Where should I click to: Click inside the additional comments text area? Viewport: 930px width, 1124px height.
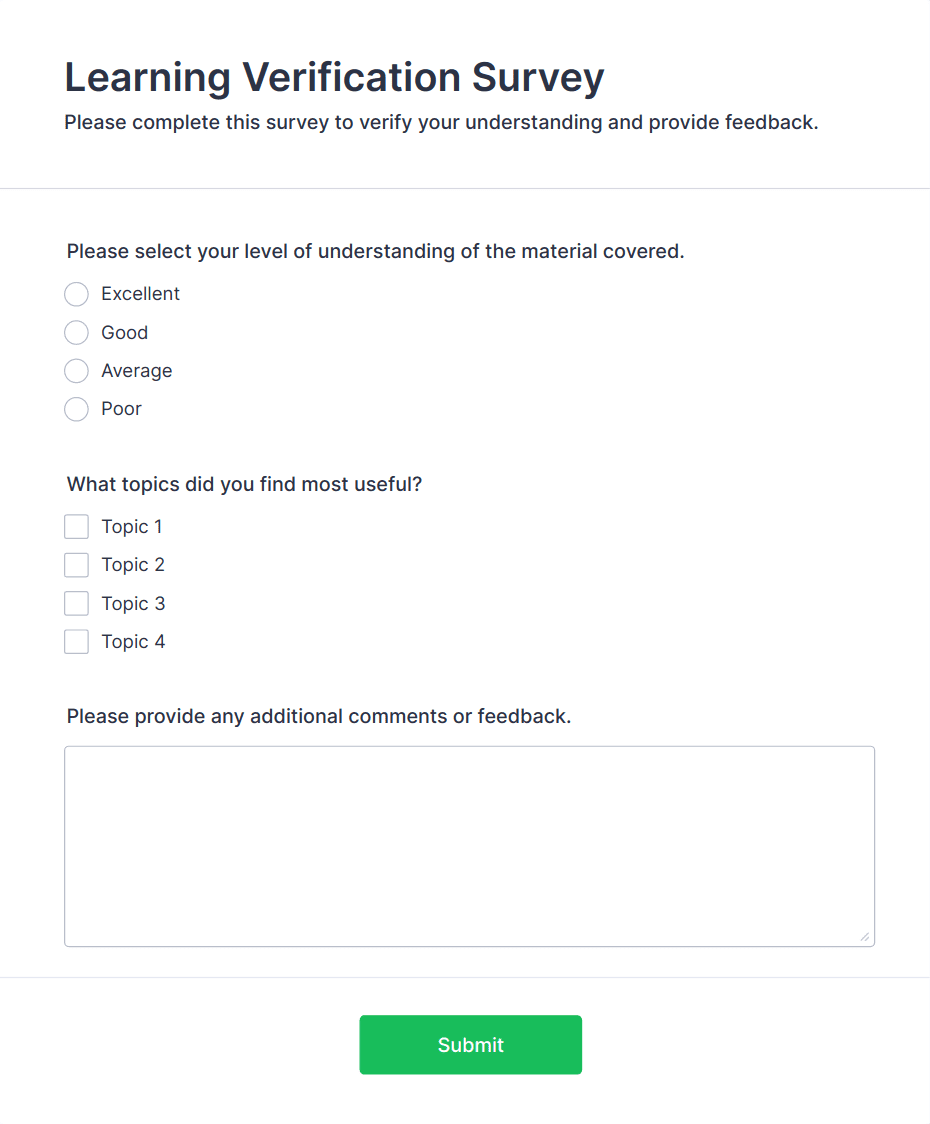click(x=469, y=845)
